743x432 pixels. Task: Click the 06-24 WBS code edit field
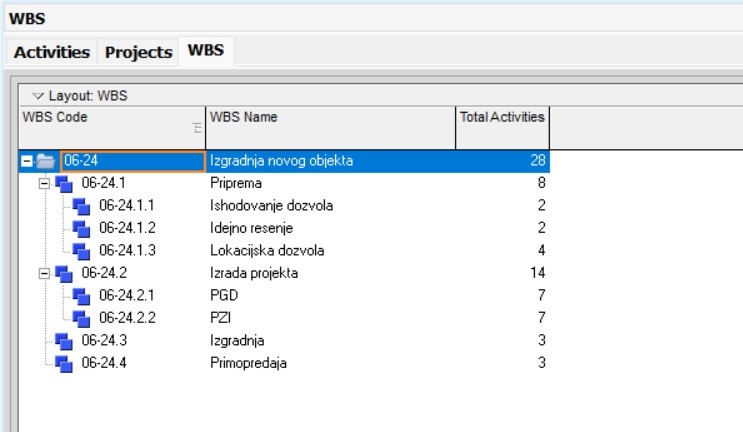tap(132, 161)
